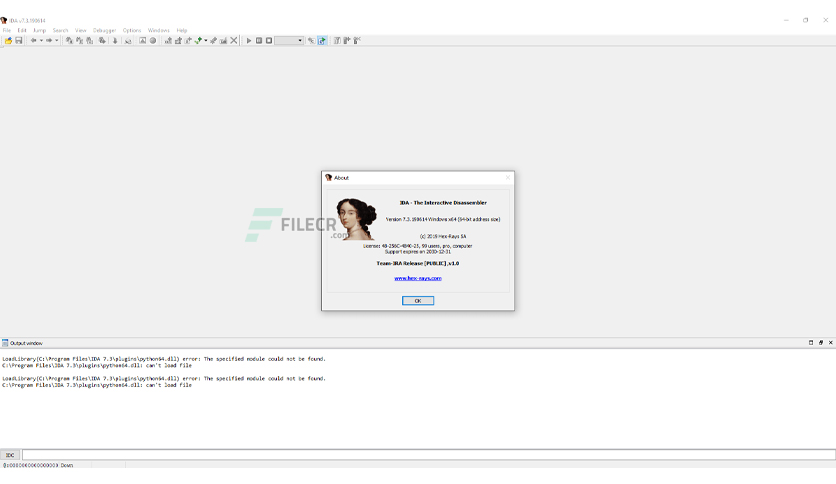Click the save floppy disk icon

click(19, 41)
